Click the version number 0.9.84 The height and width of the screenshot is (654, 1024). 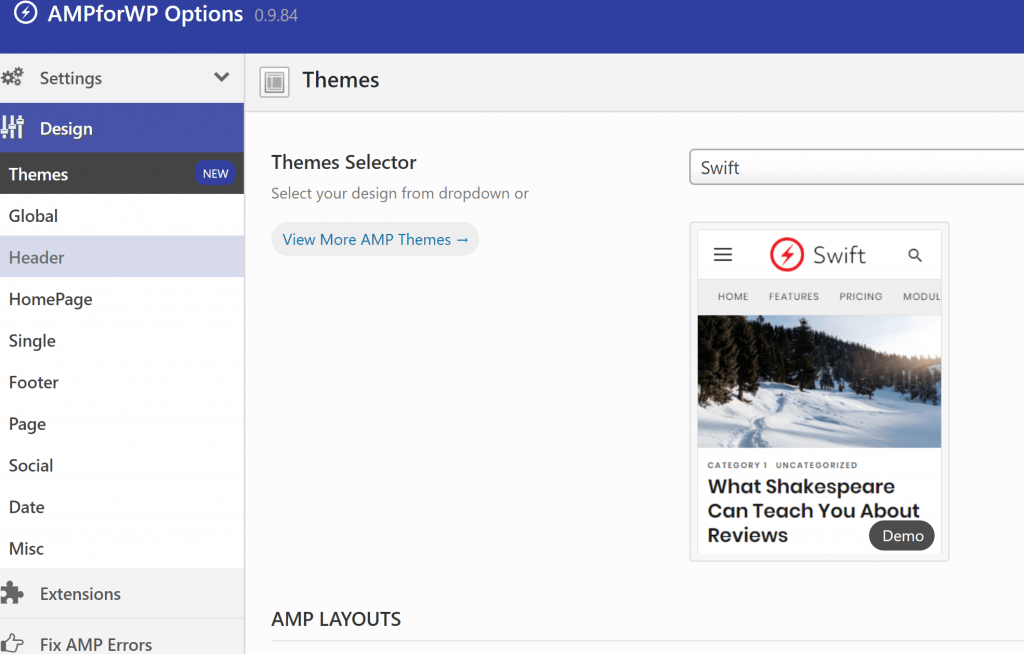pos(276,16)
